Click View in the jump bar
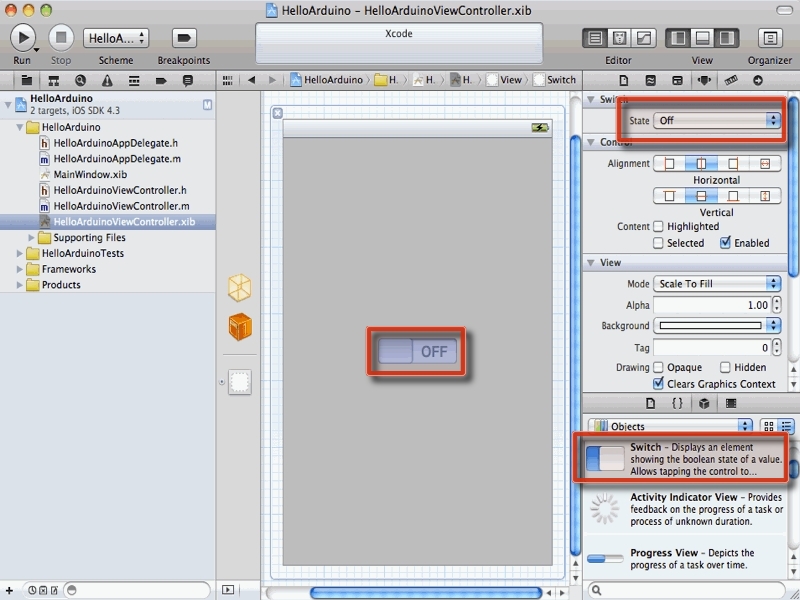The width and height of the screenshot is (800, 600). (x=505, y=80)
